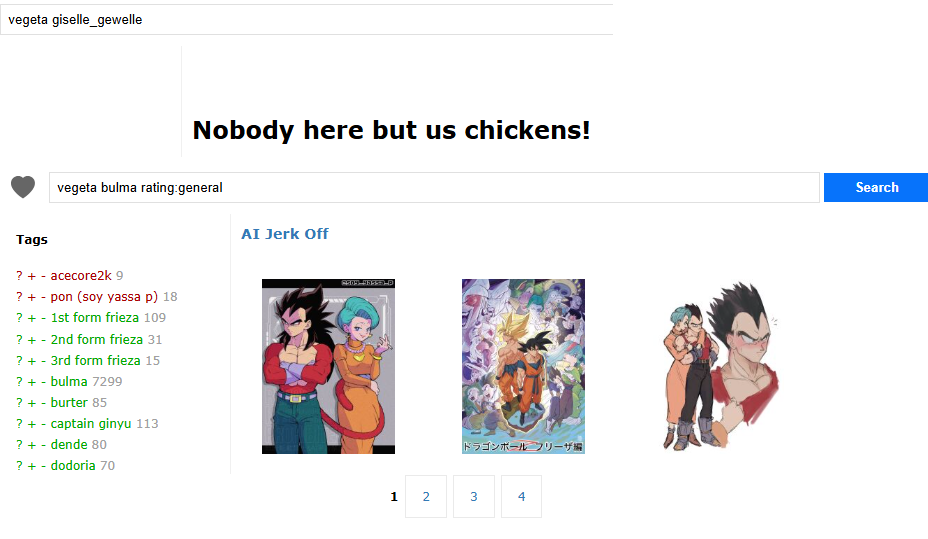
Task: Open the Vegeta and Bulma crossed-arms thumbnail
Action: 328,366
